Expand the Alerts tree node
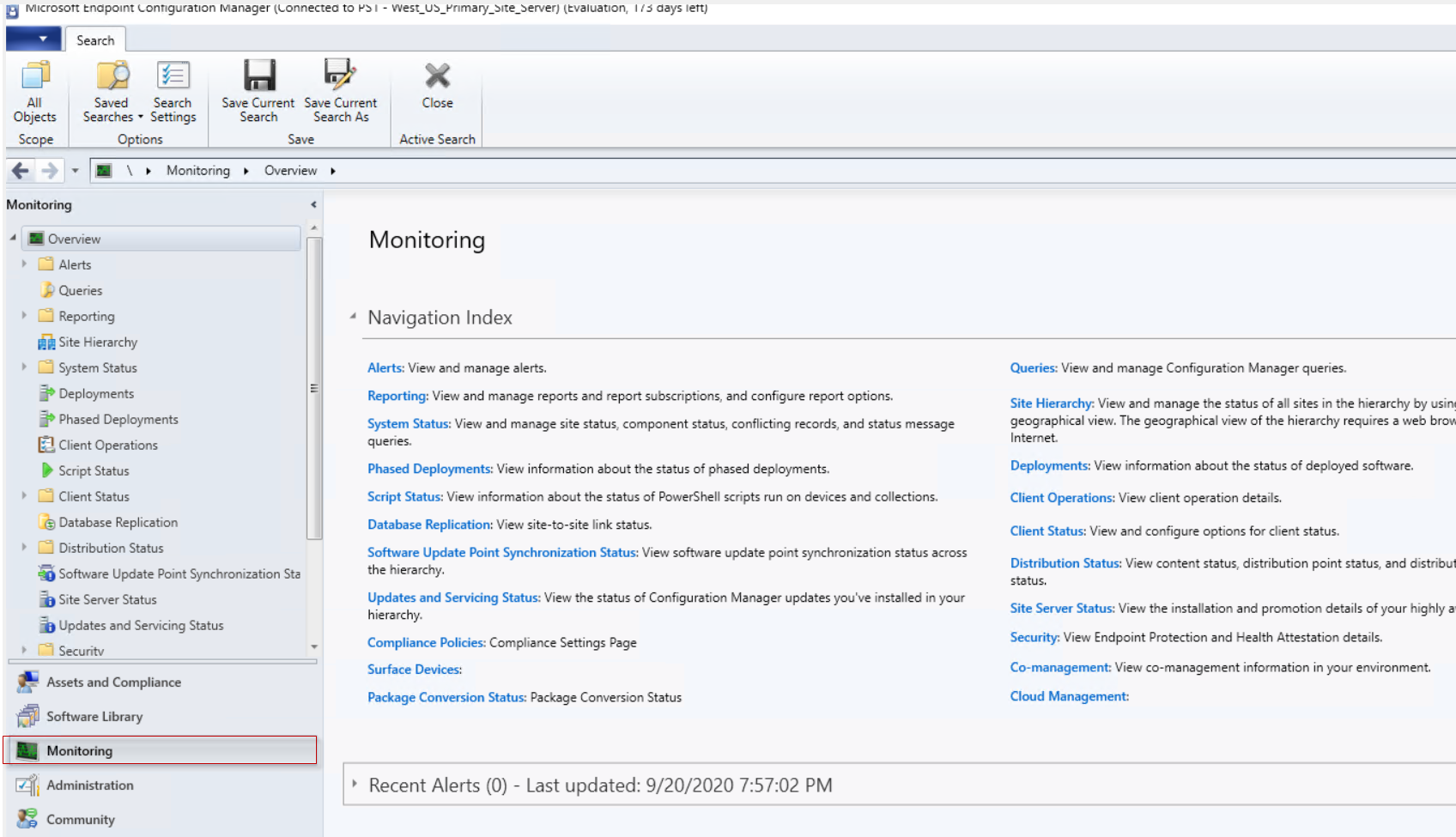This screenshot has height=837, width=1456. point(24,264)
